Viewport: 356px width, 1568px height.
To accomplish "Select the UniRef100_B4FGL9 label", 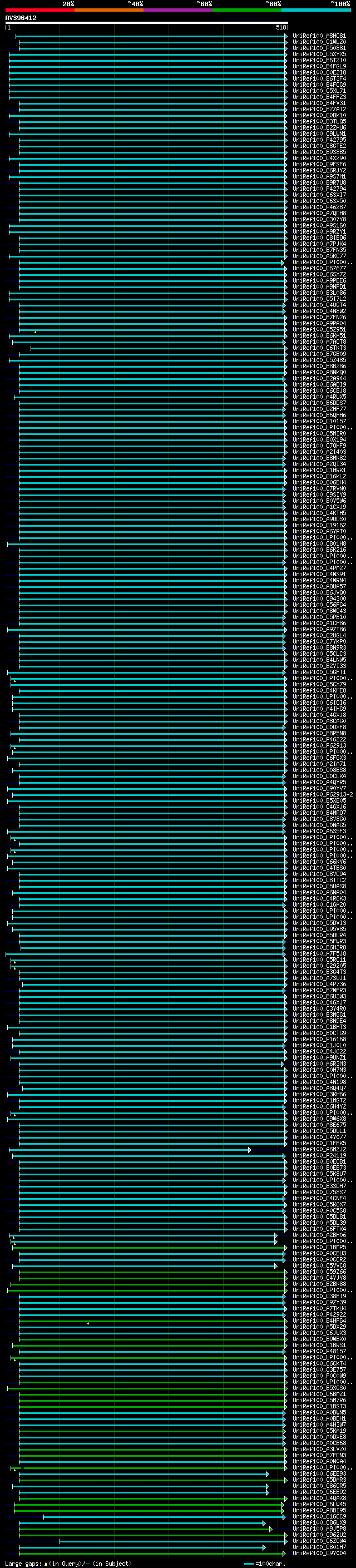I will tap(319, 66).
